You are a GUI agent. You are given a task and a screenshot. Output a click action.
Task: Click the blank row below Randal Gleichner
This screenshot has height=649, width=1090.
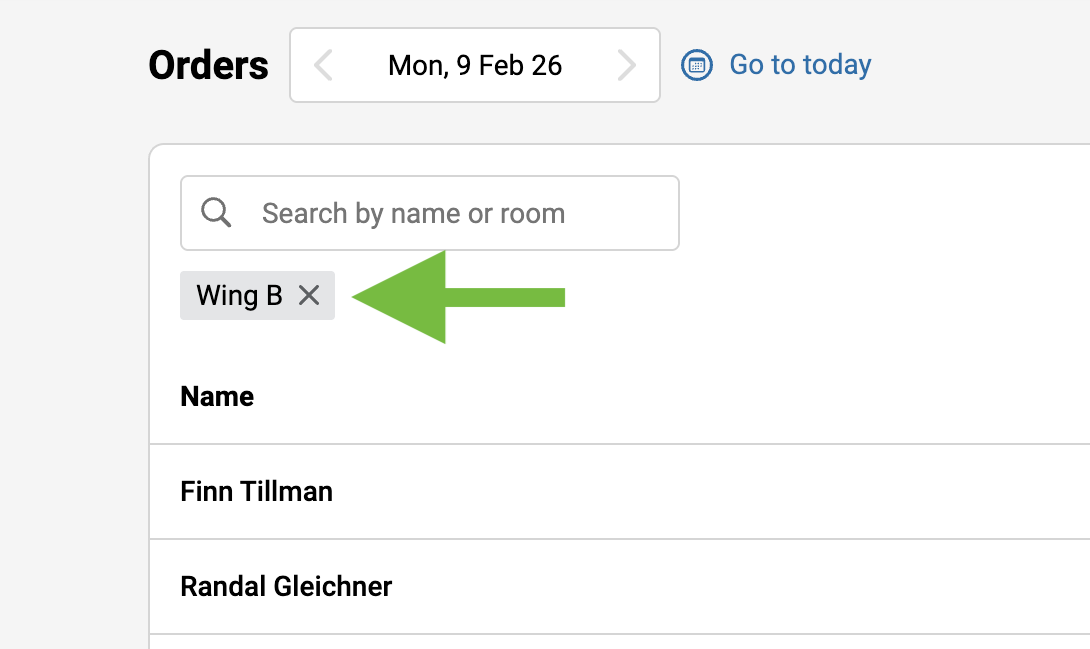[600, 642]
